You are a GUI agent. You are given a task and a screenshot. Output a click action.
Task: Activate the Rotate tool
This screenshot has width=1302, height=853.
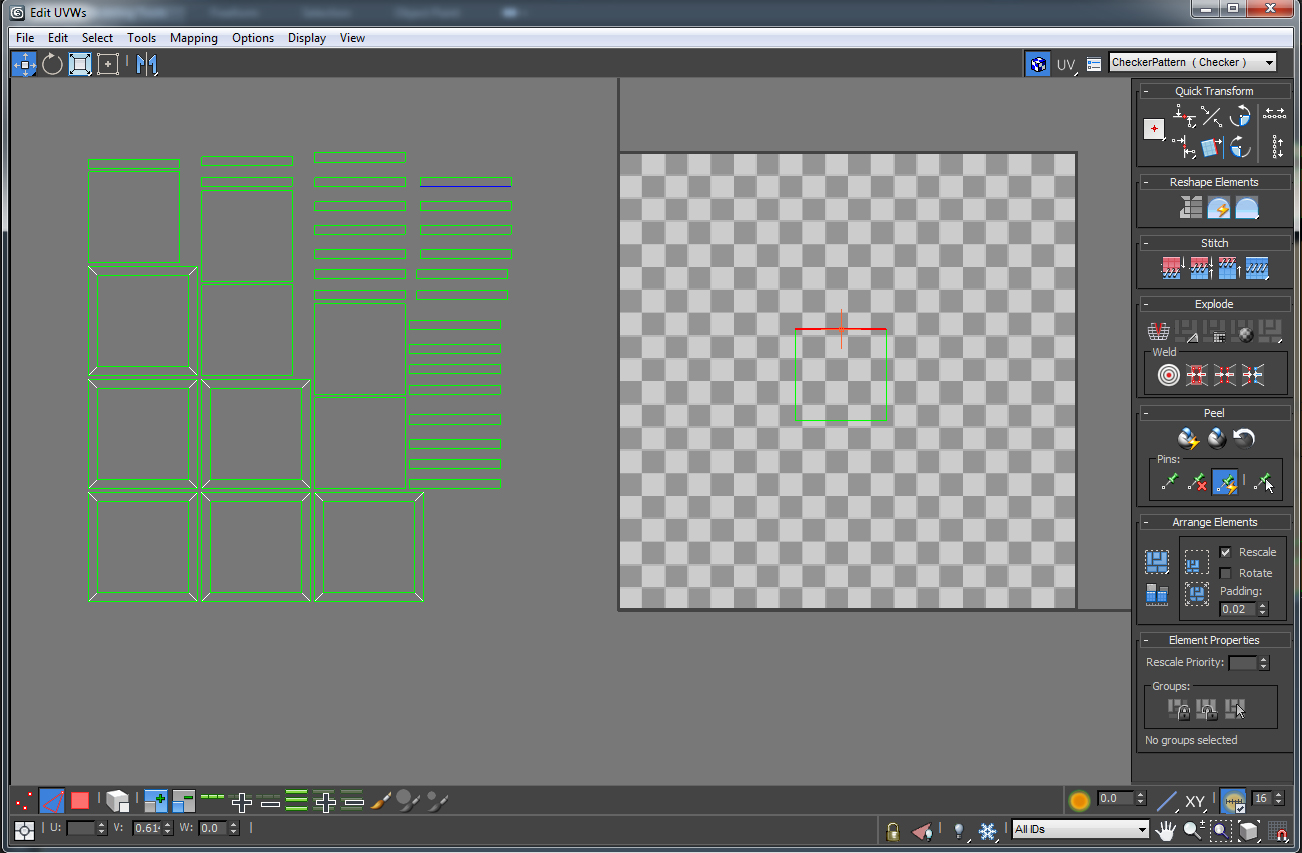51,63
